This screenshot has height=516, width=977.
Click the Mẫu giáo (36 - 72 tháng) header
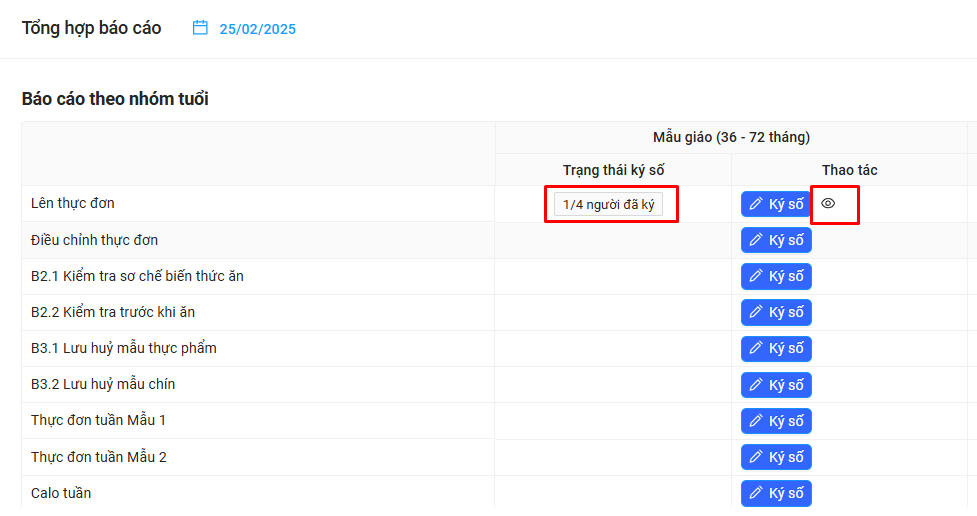(731, 137)
